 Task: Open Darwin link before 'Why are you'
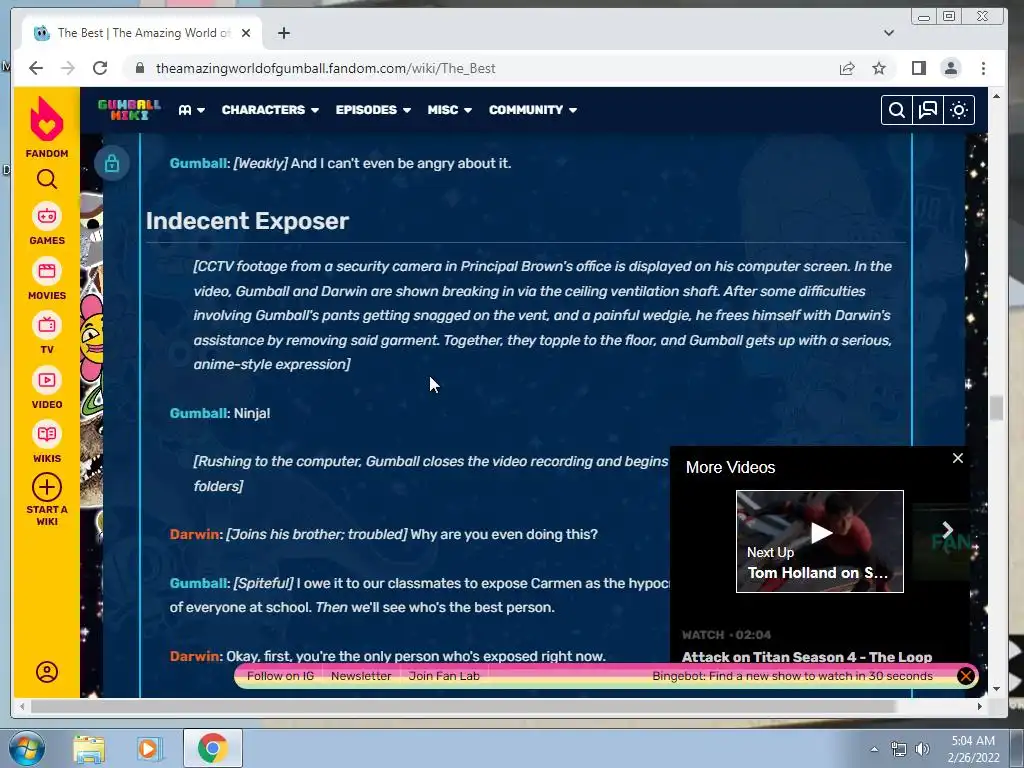click(195, 534)
